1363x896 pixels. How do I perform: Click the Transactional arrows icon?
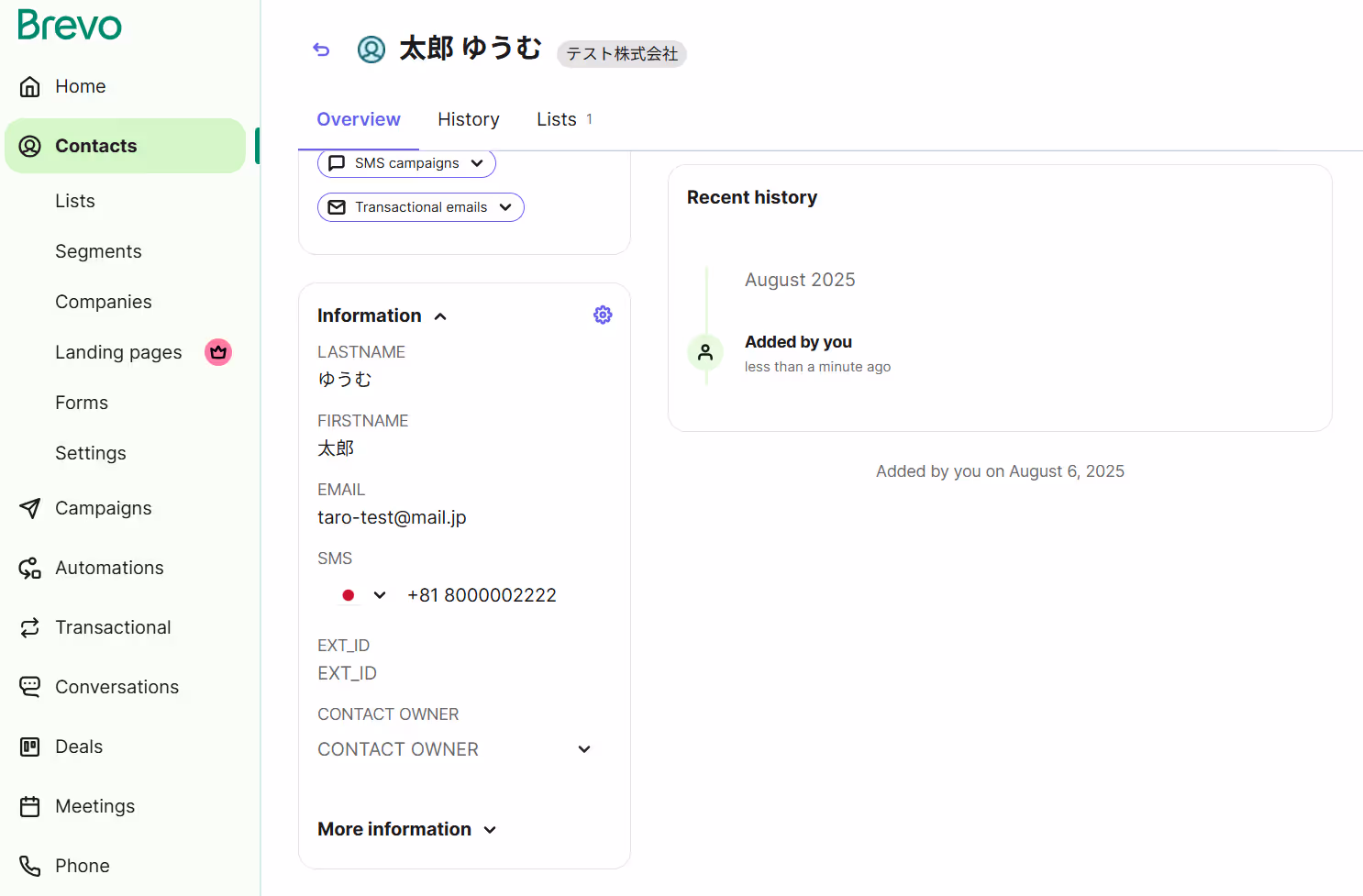[30, 627]
